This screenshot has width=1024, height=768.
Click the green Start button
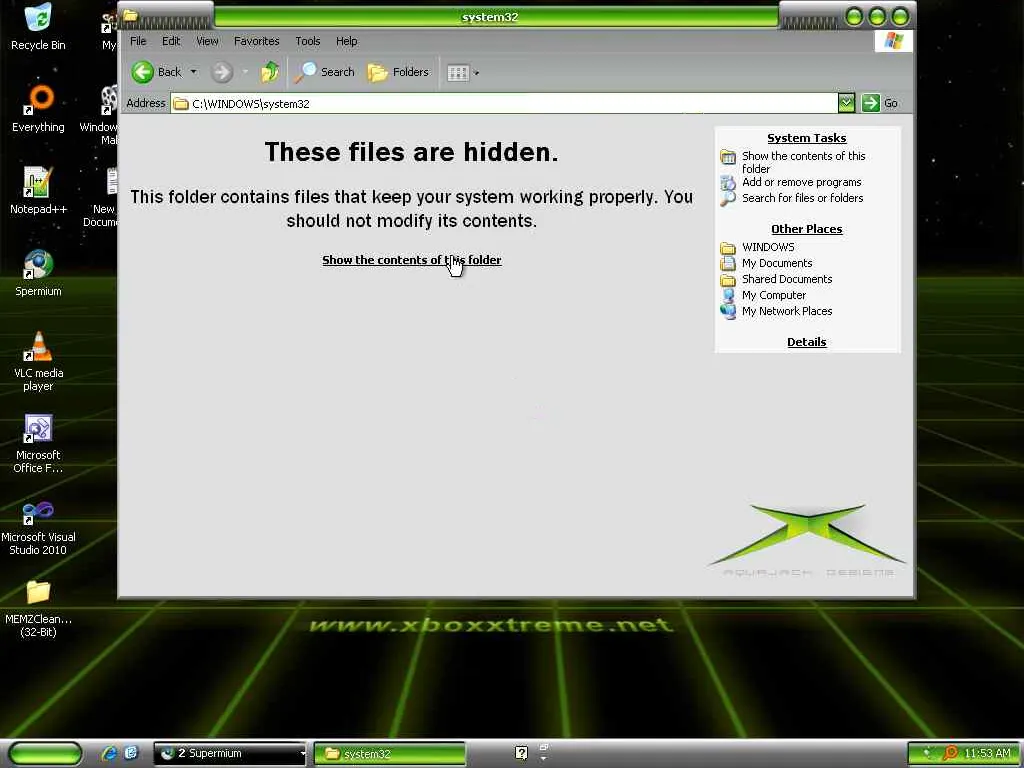45,754
